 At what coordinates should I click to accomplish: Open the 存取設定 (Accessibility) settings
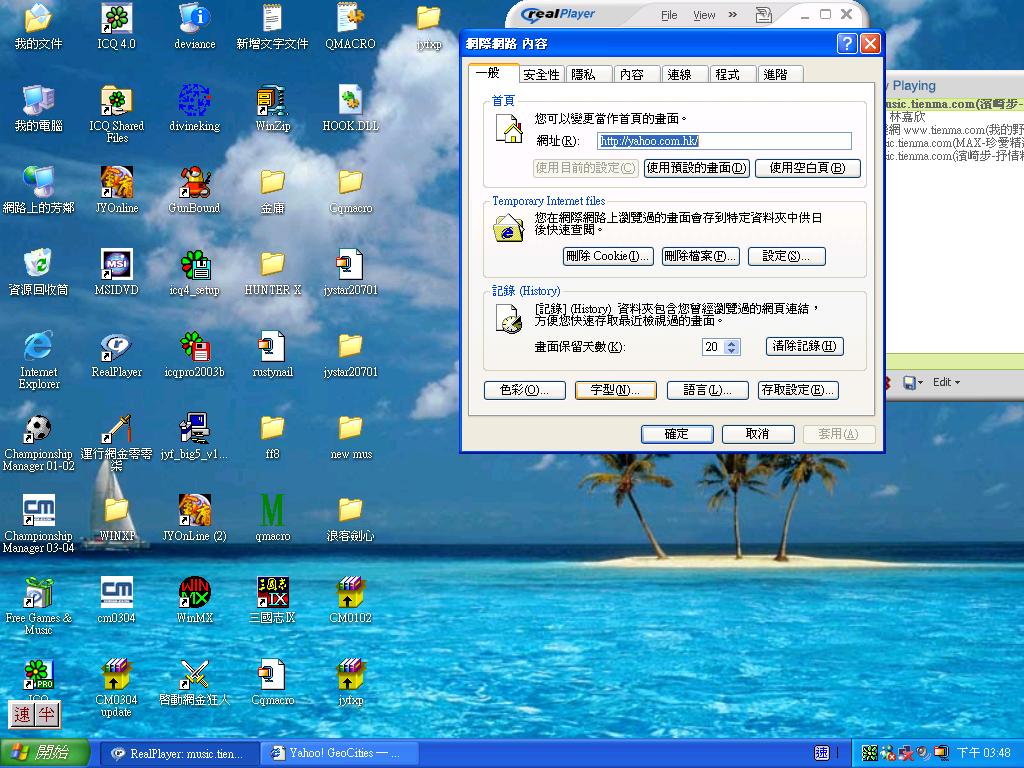[798, 390]
